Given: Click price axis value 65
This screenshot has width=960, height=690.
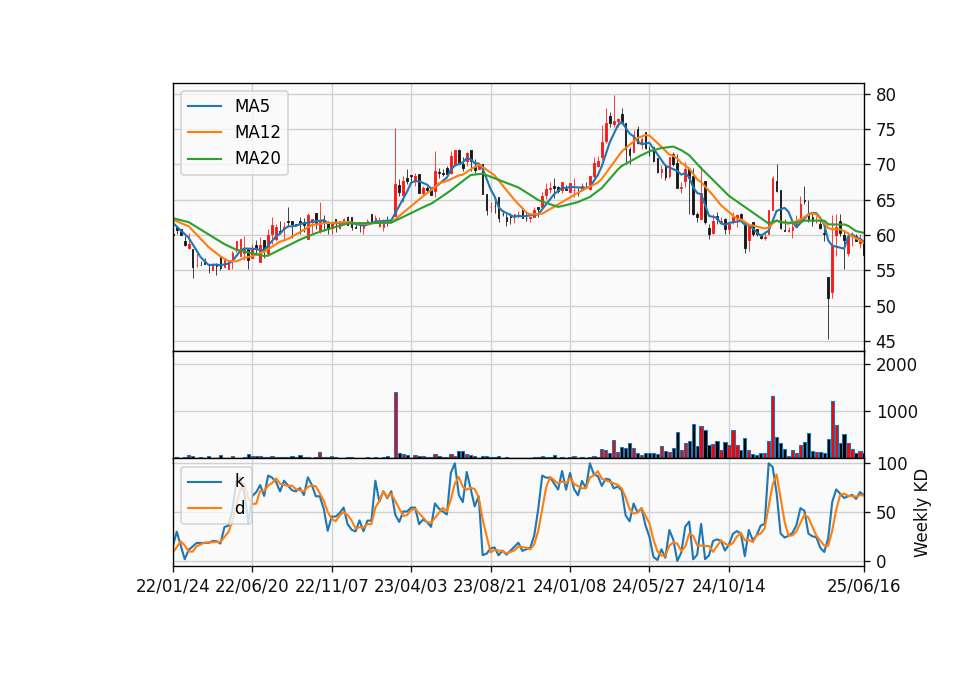Looking at the screenshot, I should click(x=886, y=201).
